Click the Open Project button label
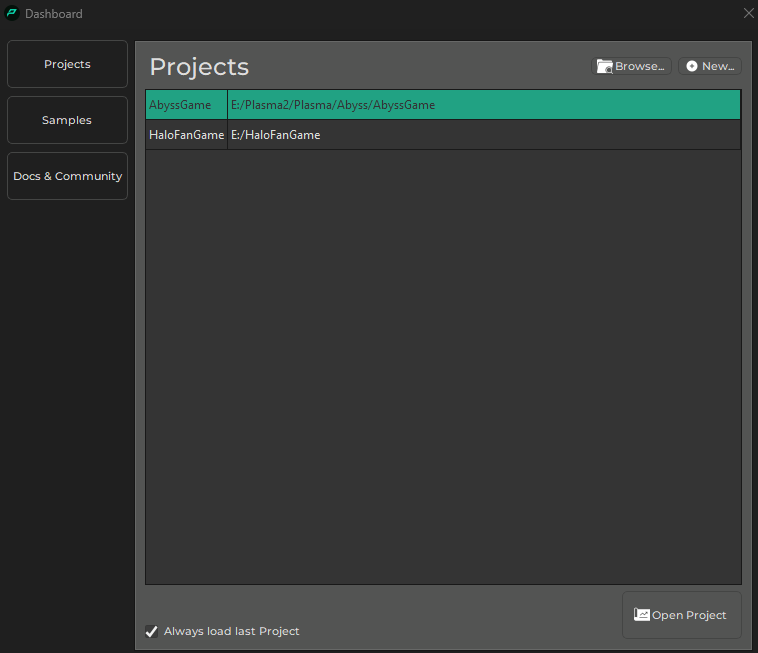The image size is (758, 653). pyautogui.click(x=689, y=615)
